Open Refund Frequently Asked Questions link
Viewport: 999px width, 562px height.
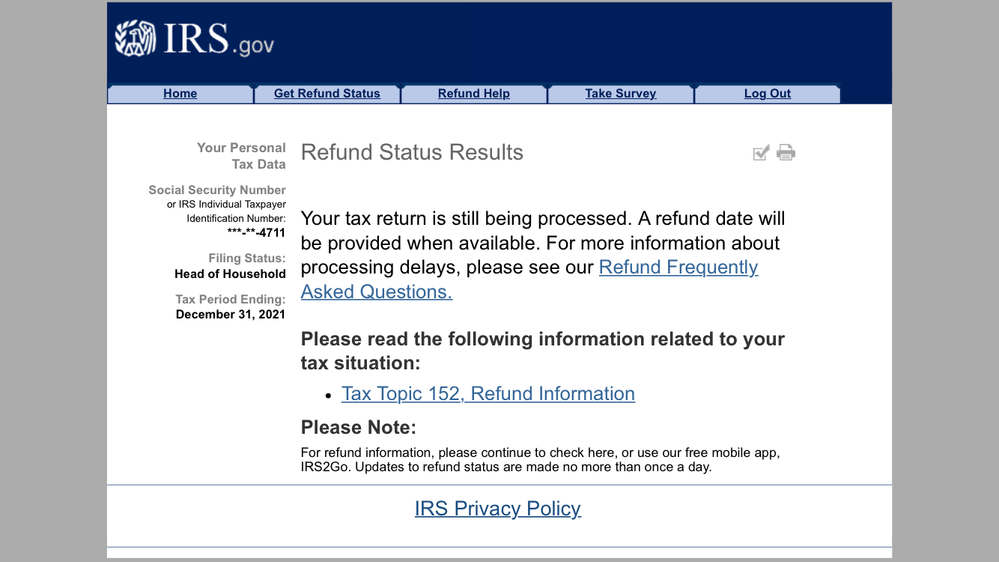[x=678, y=268]
